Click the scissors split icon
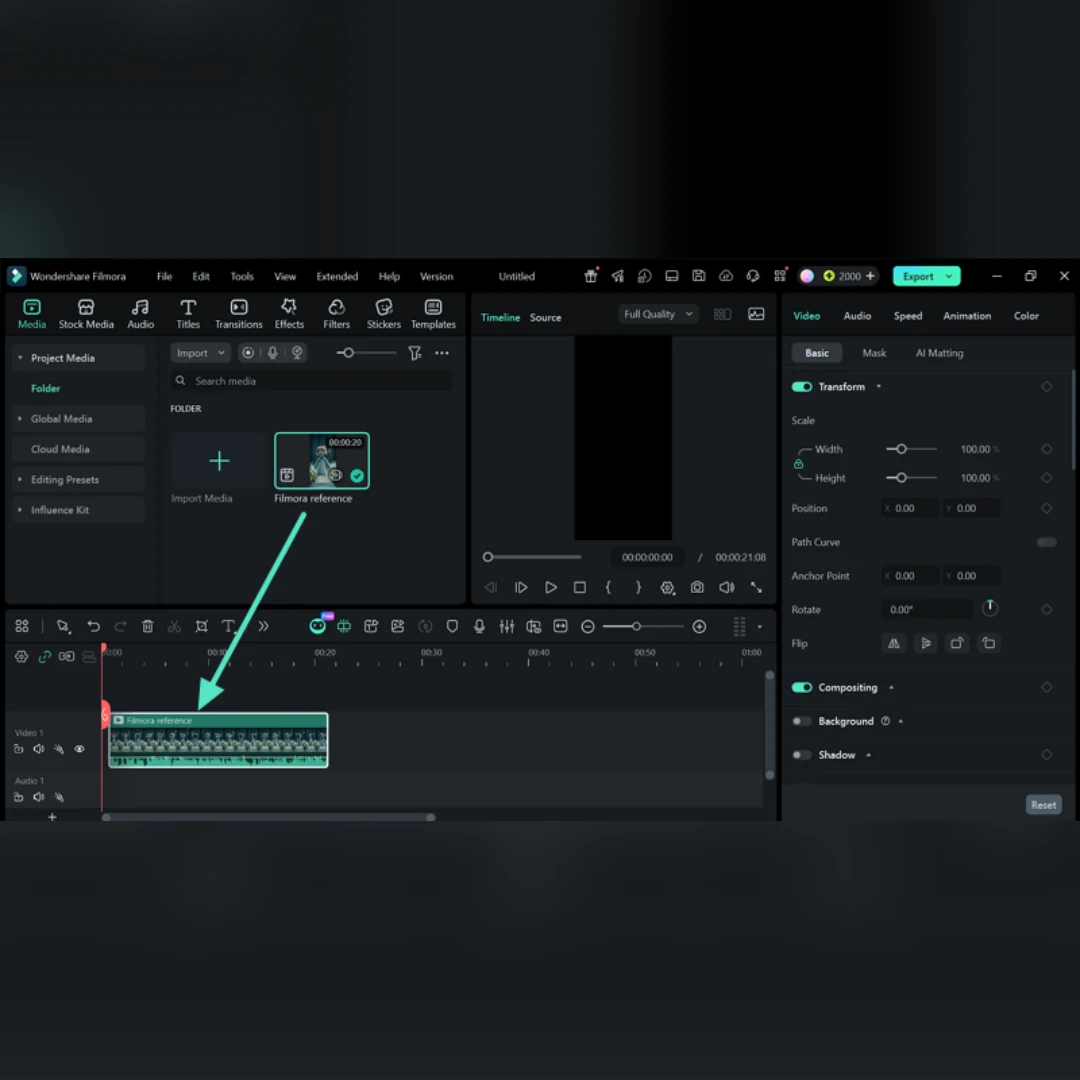Viewport: 1080px width, 1080px height. tap(174, 626)
